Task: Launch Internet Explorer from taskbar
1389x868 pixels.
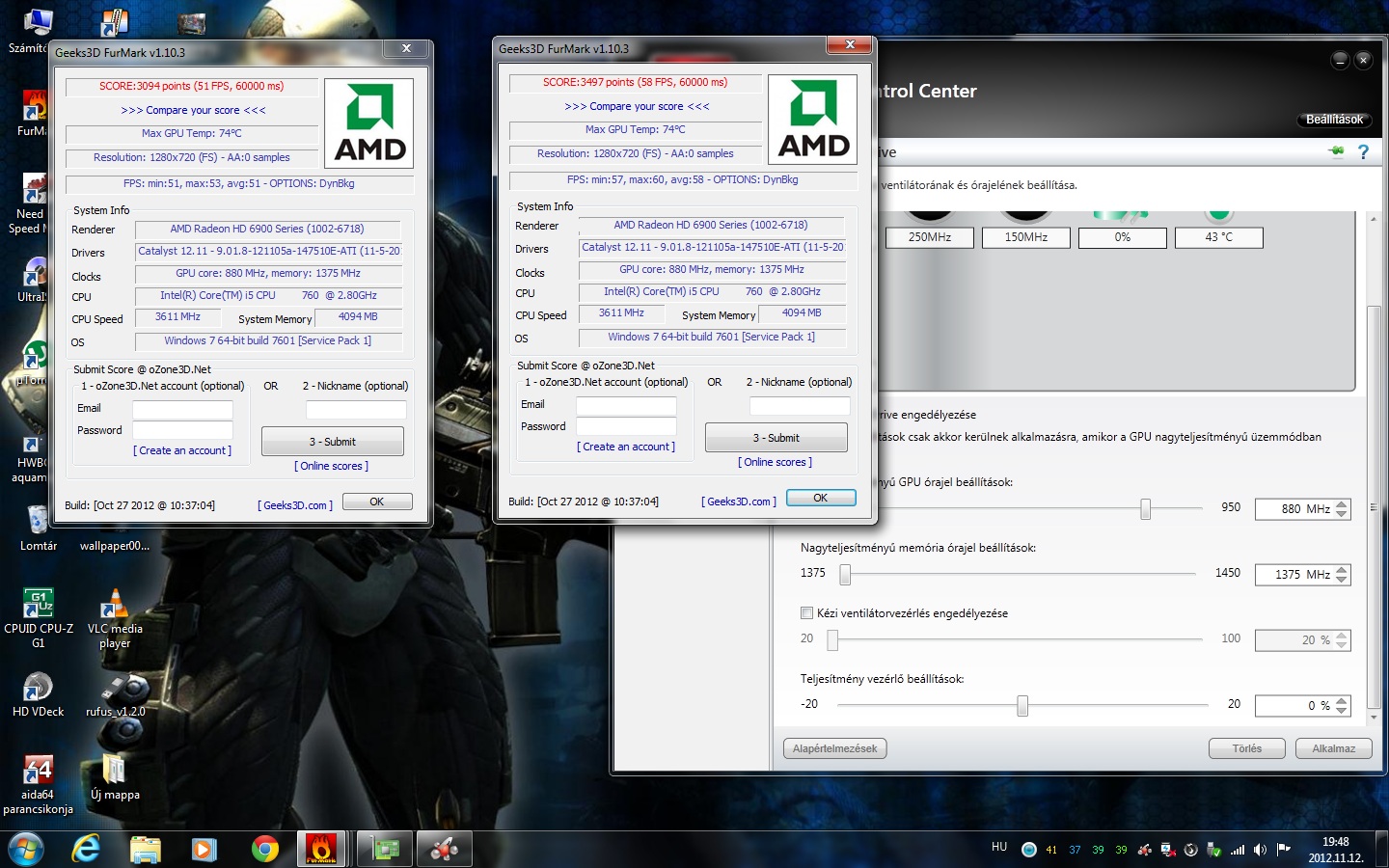Action: tap(86, 850)
